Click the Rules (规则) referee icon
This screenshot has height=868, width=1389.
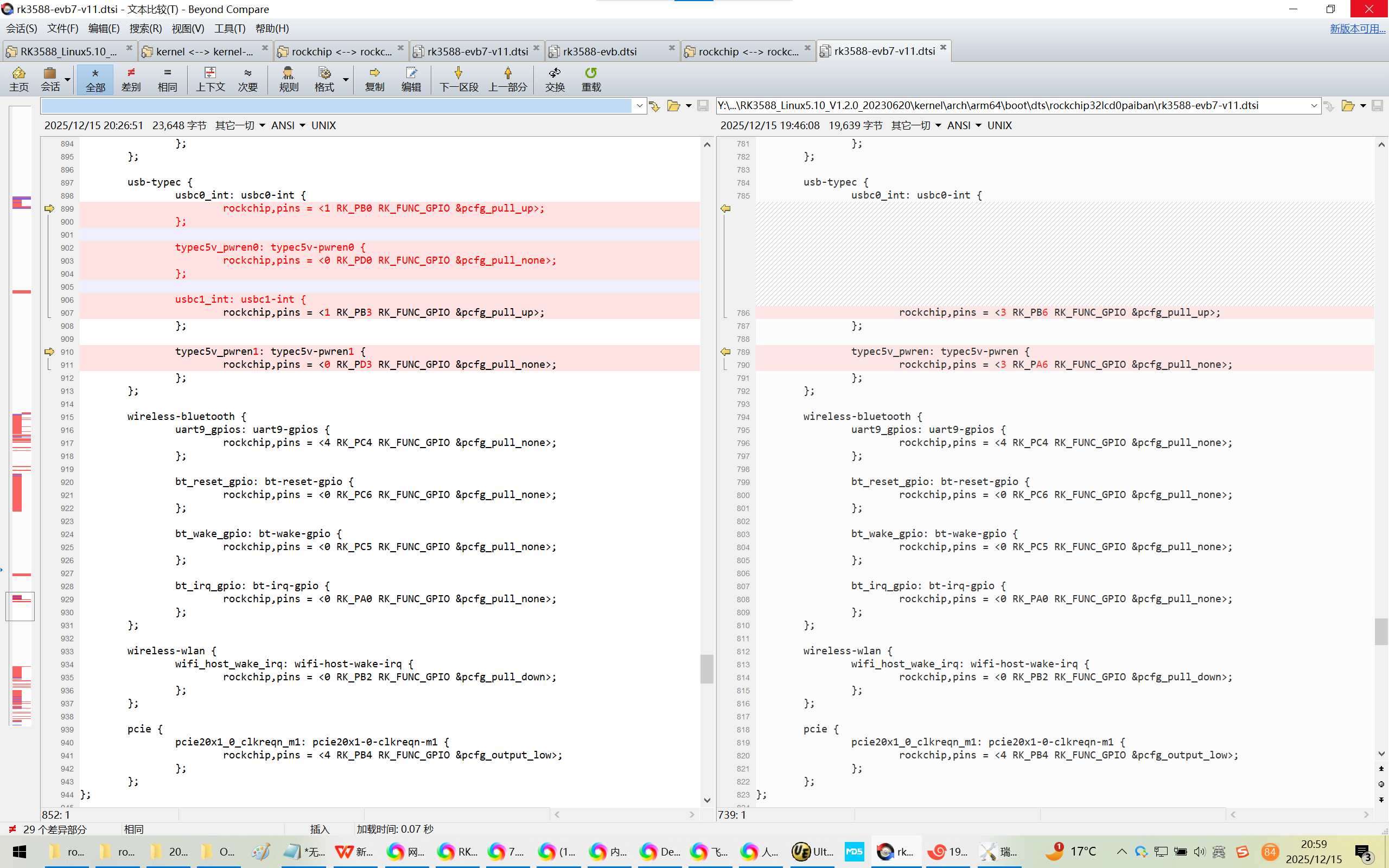point(288,79)
